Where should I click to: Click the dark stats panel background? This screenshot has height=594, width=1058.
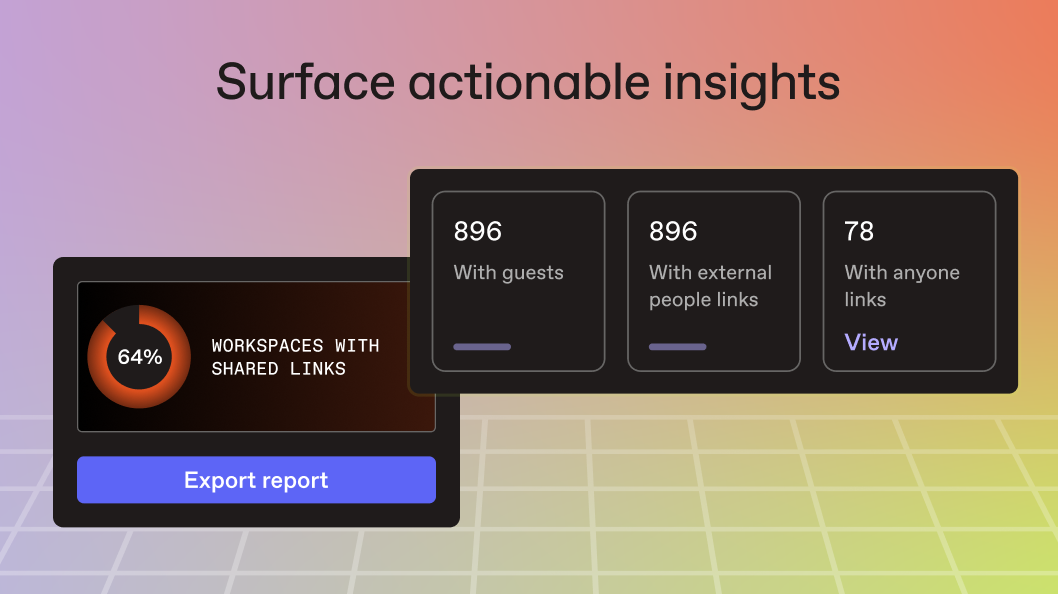pos(715,381)
